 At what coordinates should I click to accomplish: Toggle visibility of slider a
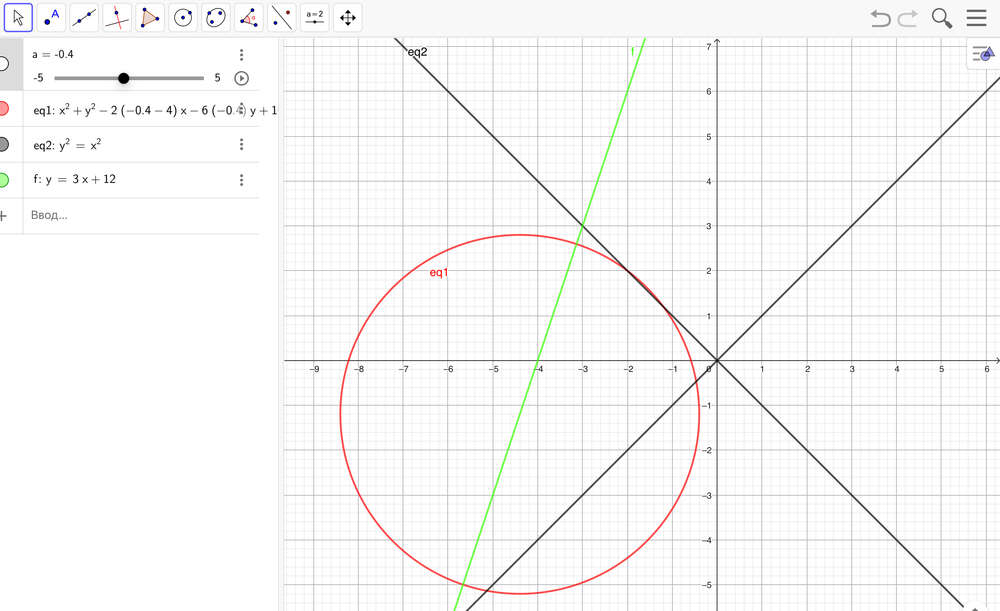pyautogui.click(x=4, y=64)
